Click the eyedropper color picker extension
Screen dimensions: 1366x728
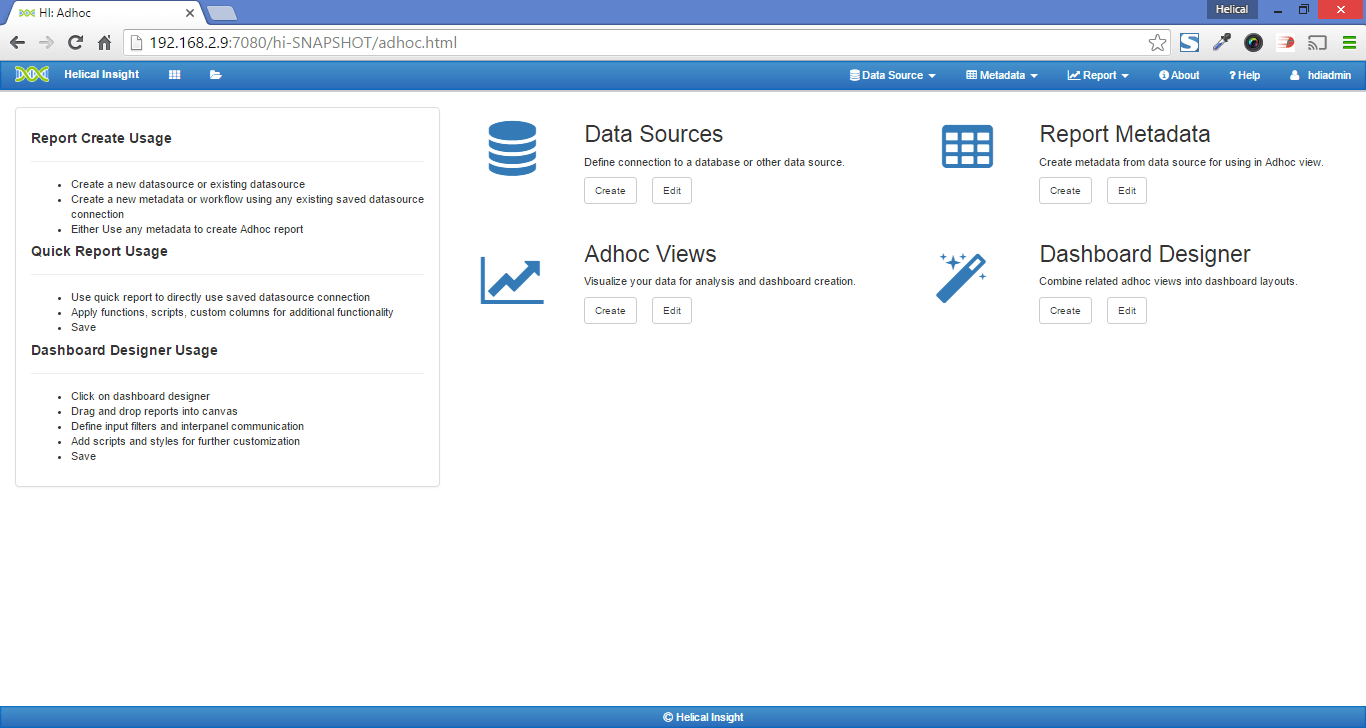click(x=1221, y=42)
